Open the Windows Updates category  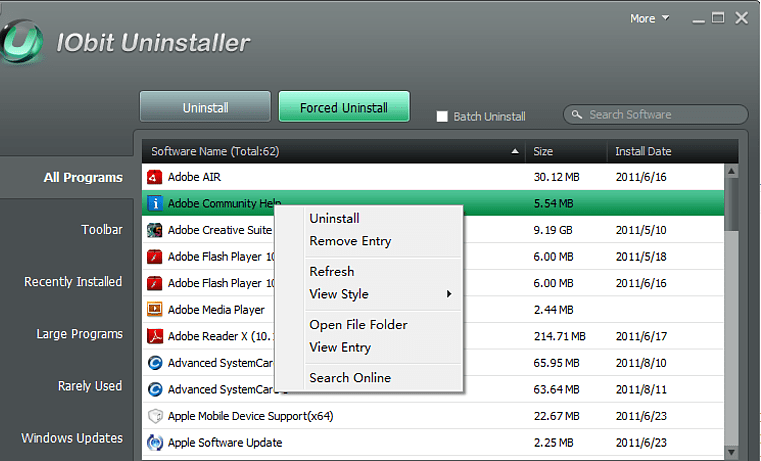click(72, 438)
